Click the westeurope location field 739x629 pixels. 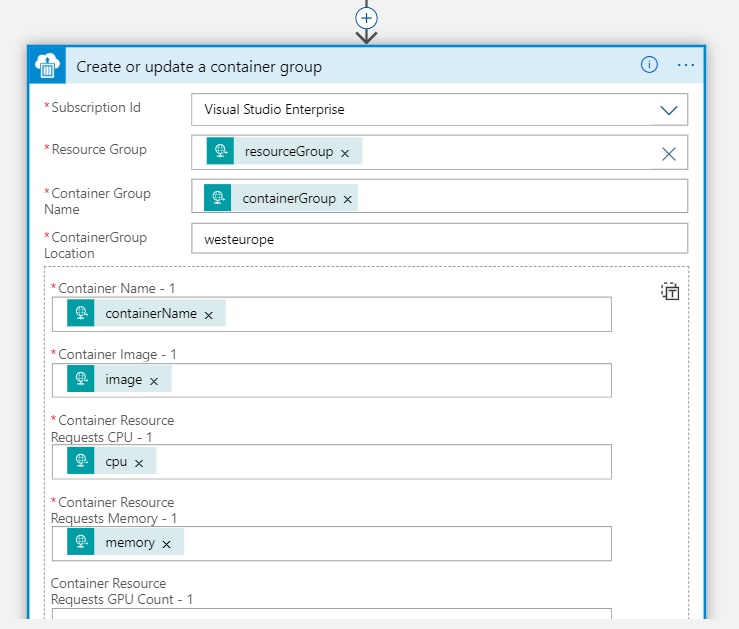[x=438, y=240]
